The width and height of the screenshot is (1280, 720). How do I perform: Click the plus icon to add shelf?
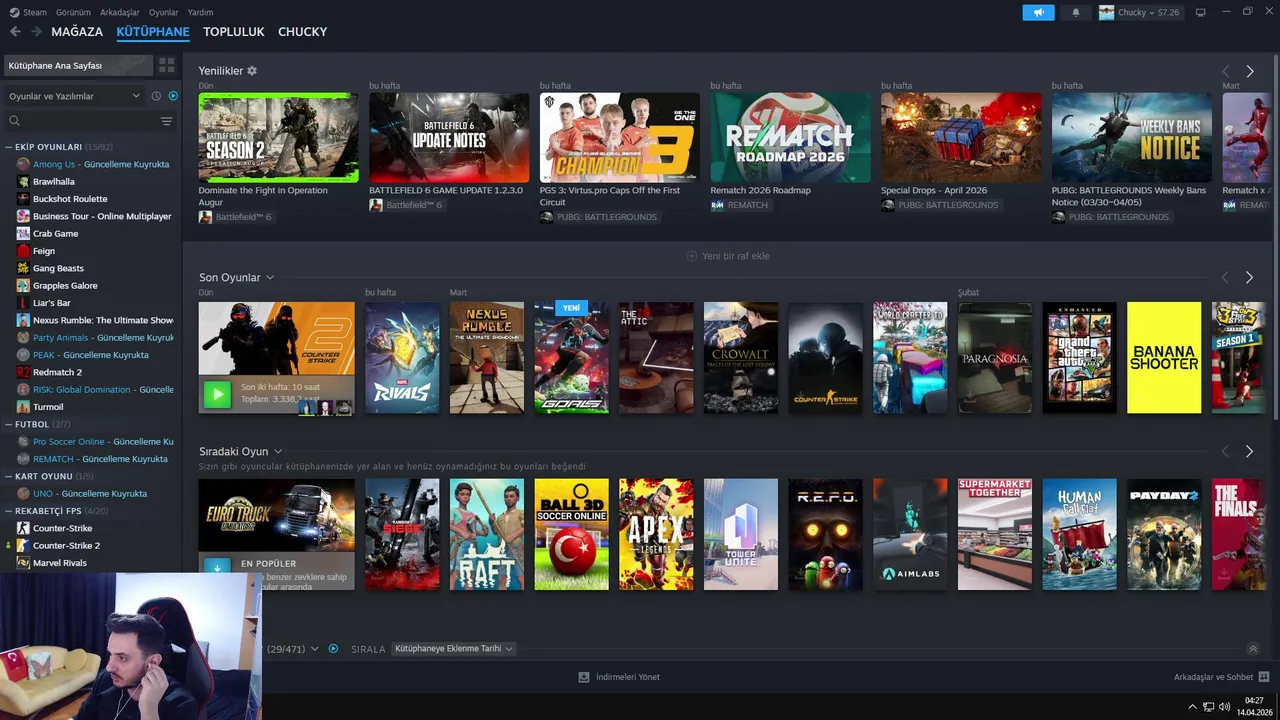(x=691, y=256)
